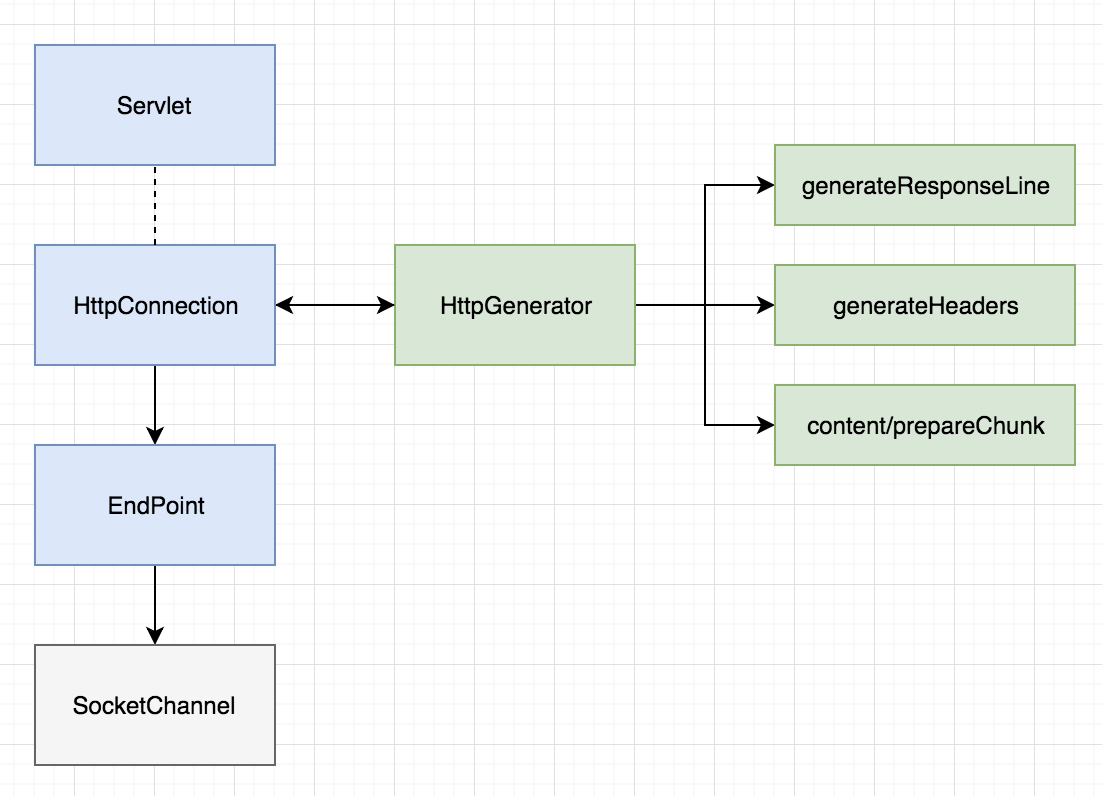Click the "SocketChannel" label text
This screenshot has width=1102, height=796.
tap(154, 705)
